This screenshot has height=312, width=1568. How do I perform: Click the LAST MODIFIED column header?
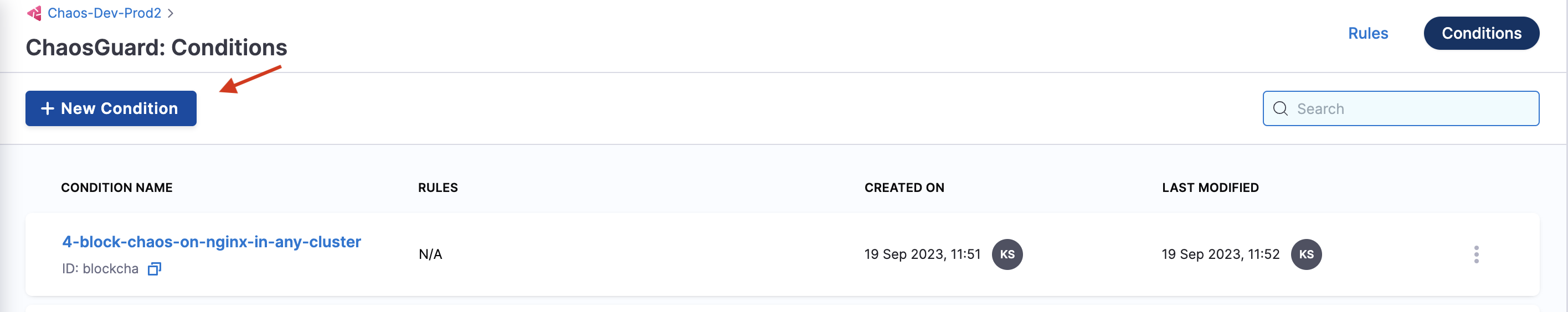coord(1210,188)
